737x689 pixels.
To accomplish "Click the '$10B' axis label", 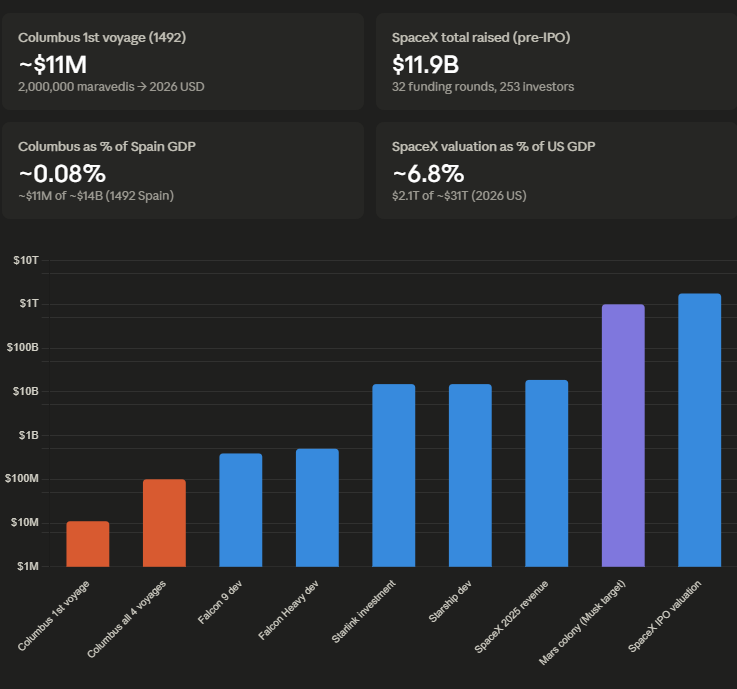I will coord(26,391).
